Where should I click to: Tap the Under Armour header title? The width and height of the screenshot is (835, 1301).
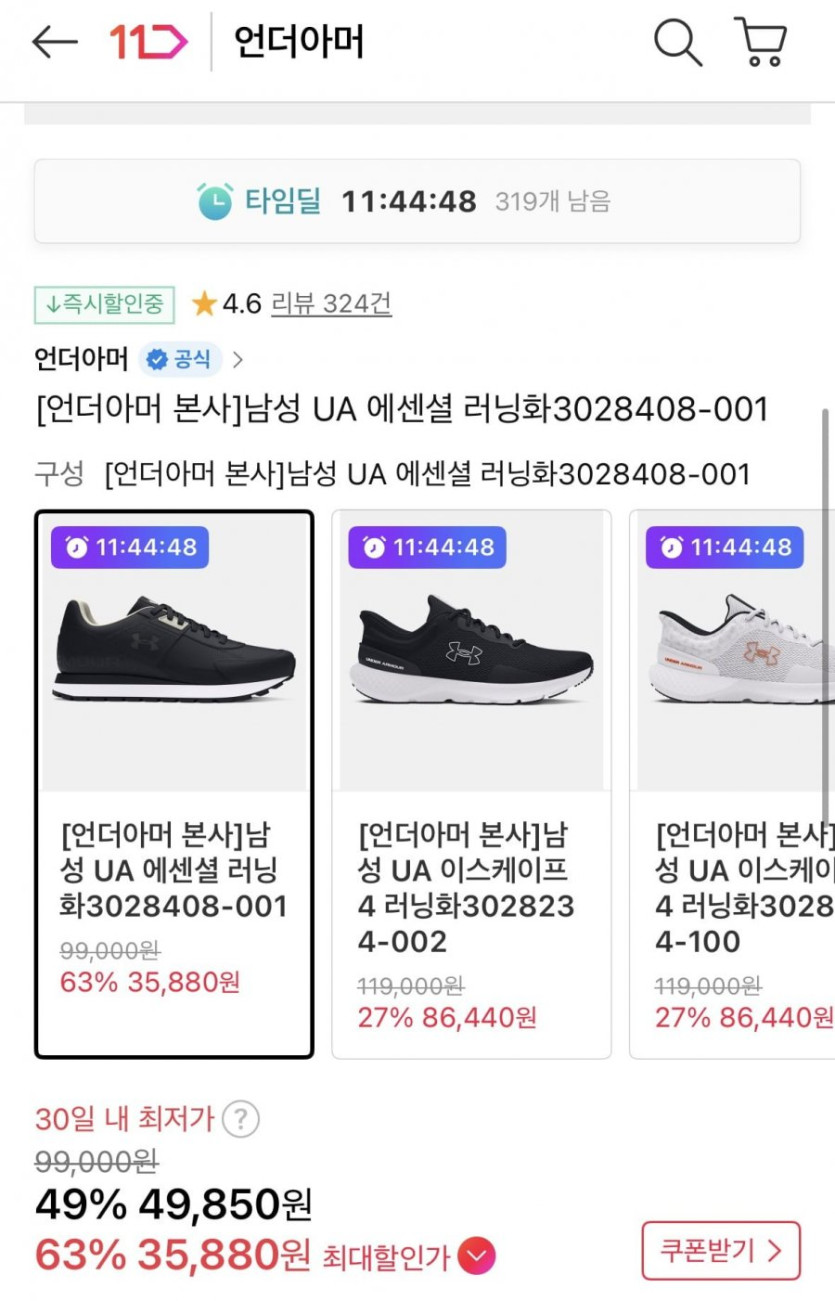tap(298, 43)
